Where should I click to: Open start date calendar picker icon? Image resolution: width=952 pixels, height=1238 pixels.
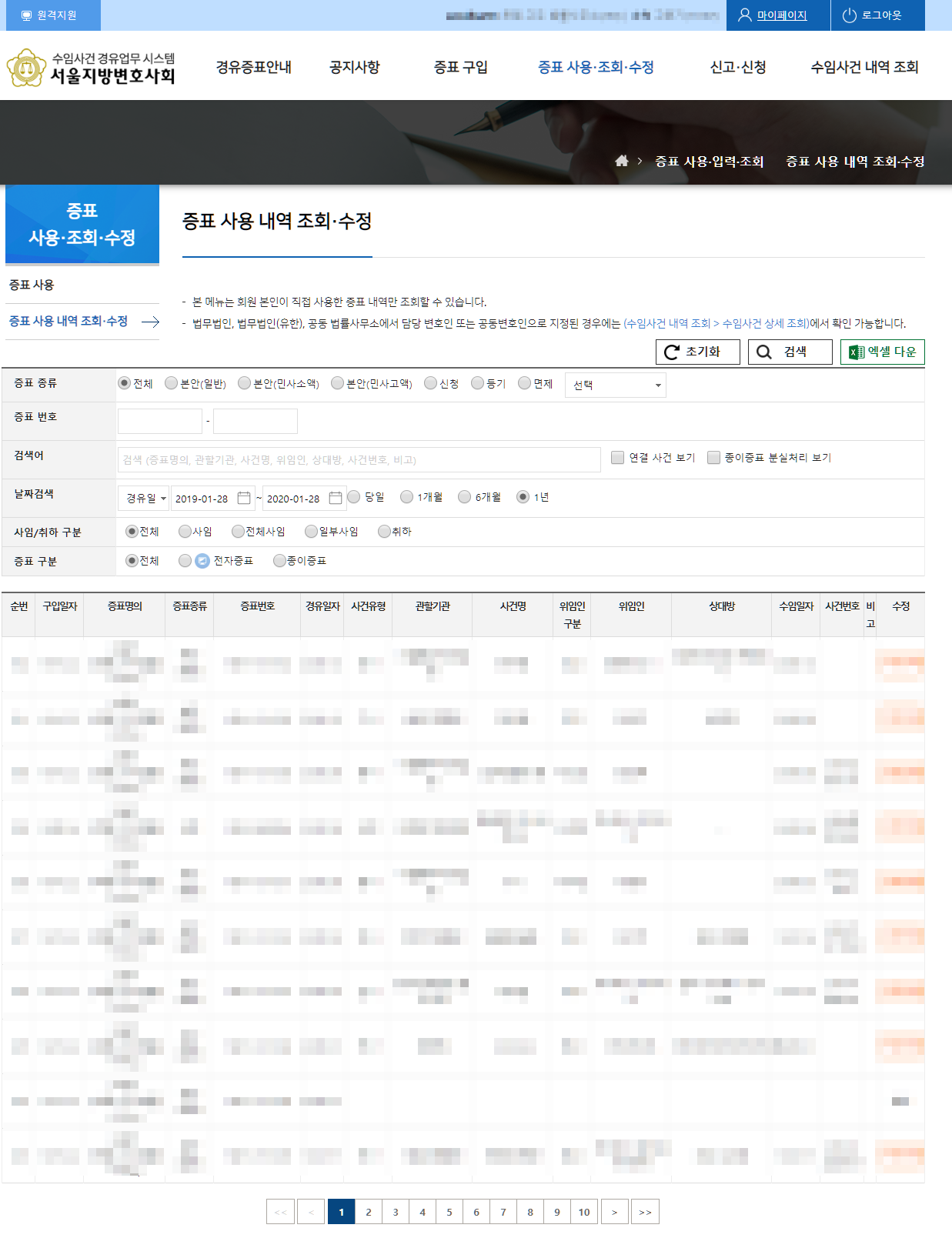pyautogui.click(x=244, y=498)
